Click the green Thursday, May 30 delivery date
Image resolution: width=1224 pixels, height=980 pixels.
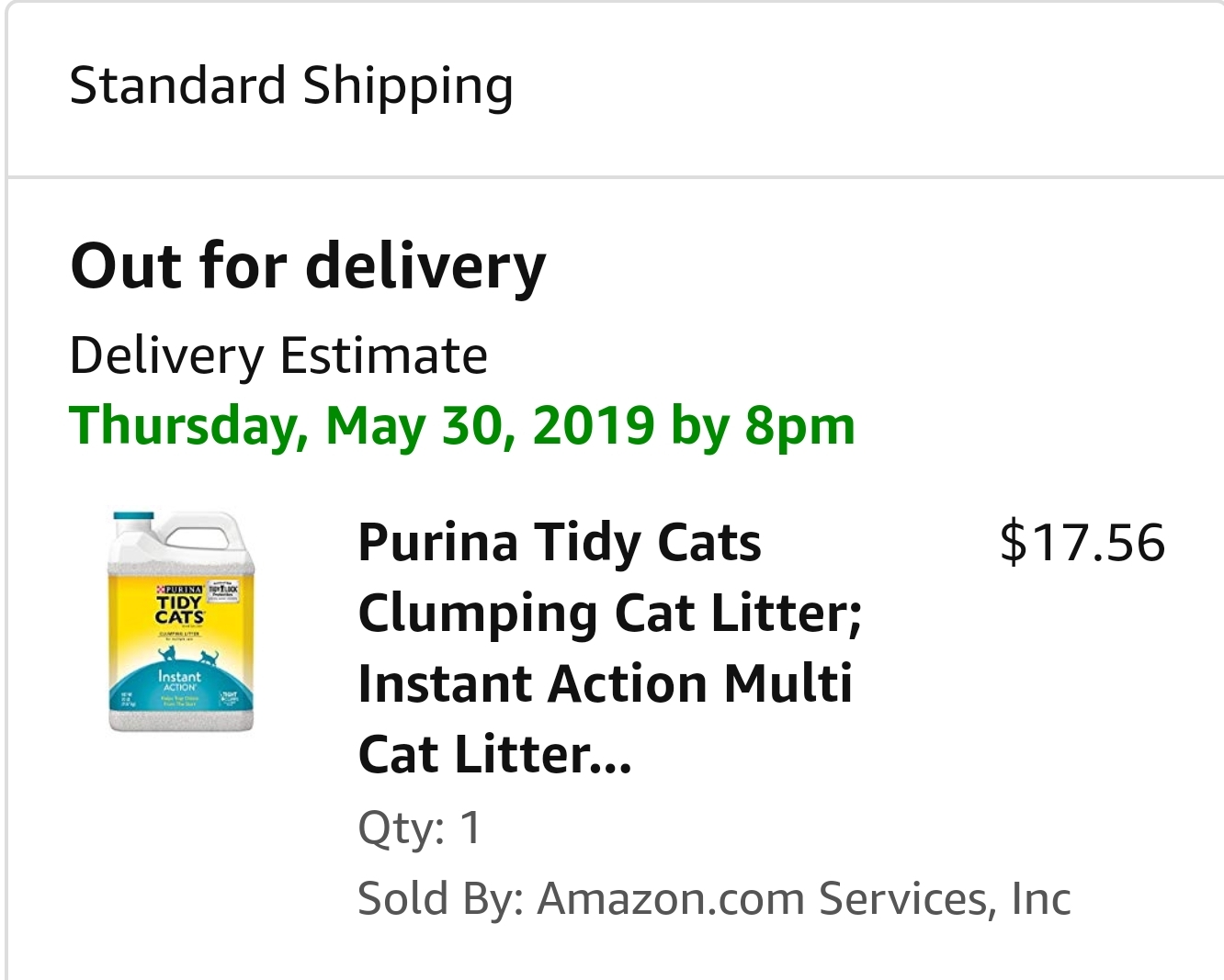coord(462,425)
